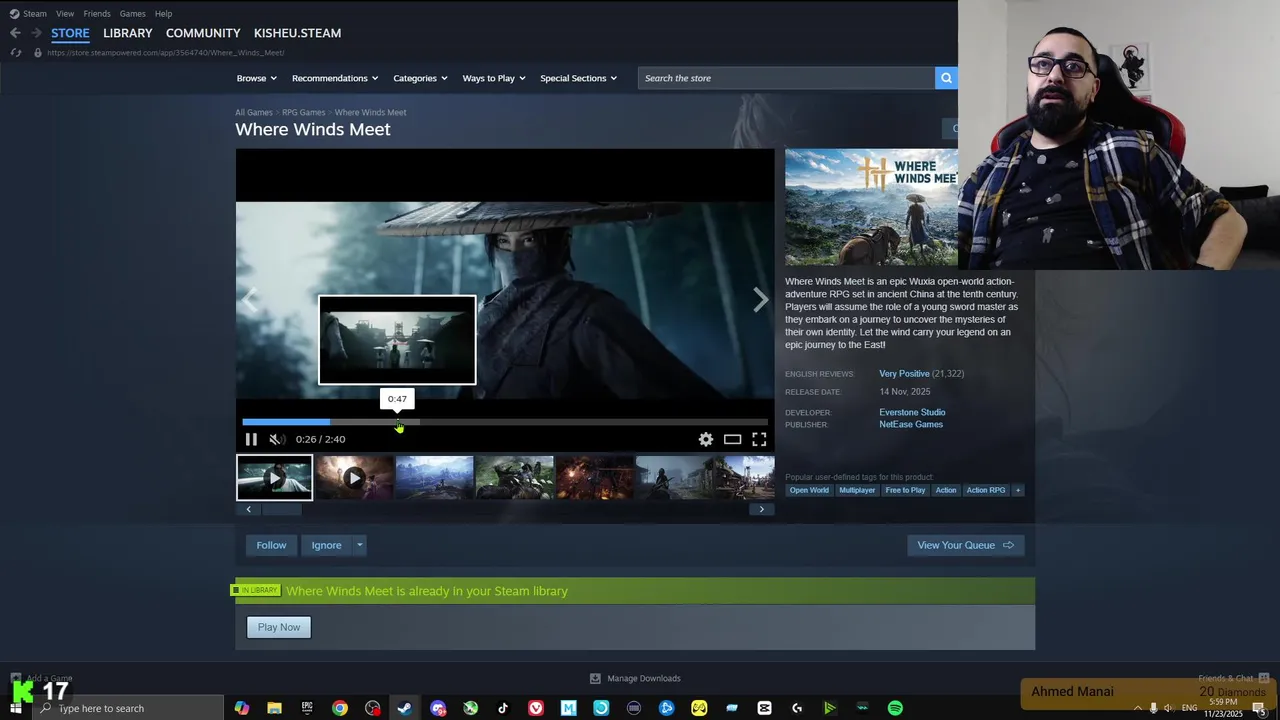
Task: Focus the Windows taskbar search box
Action: pos(128,708)
